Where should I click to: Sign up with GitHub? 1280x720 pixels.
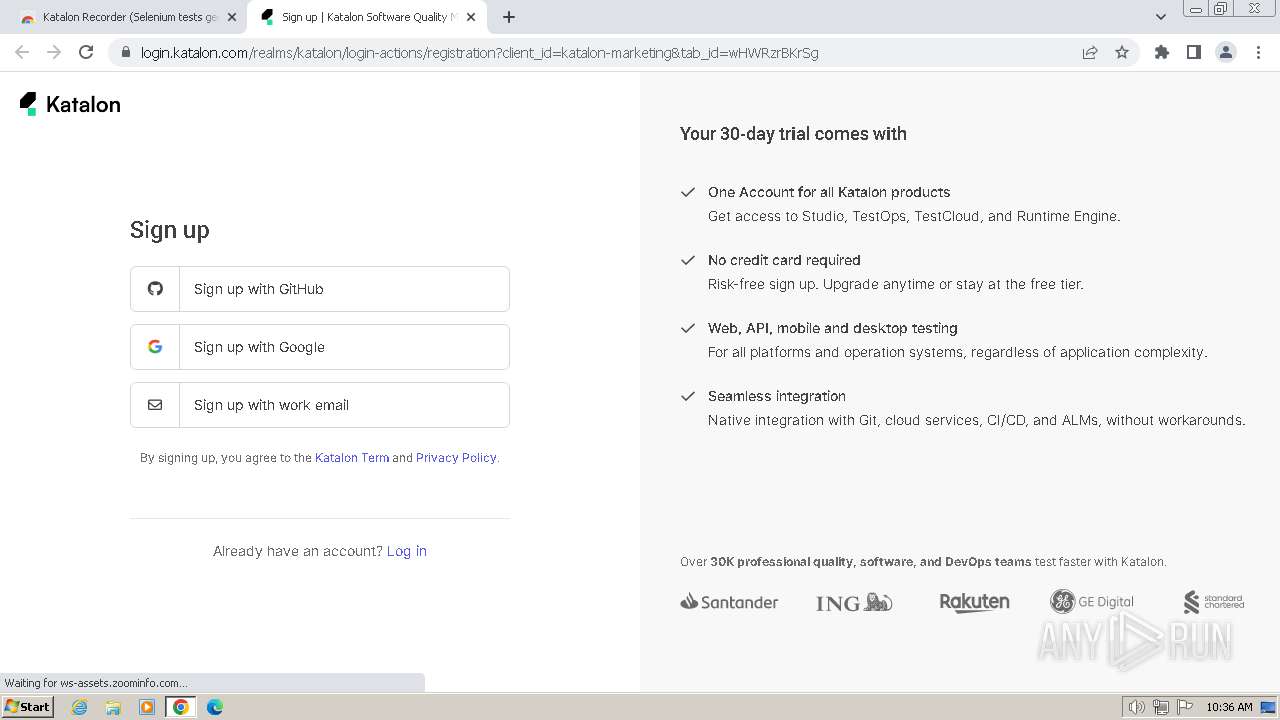[x=320, y=289]
